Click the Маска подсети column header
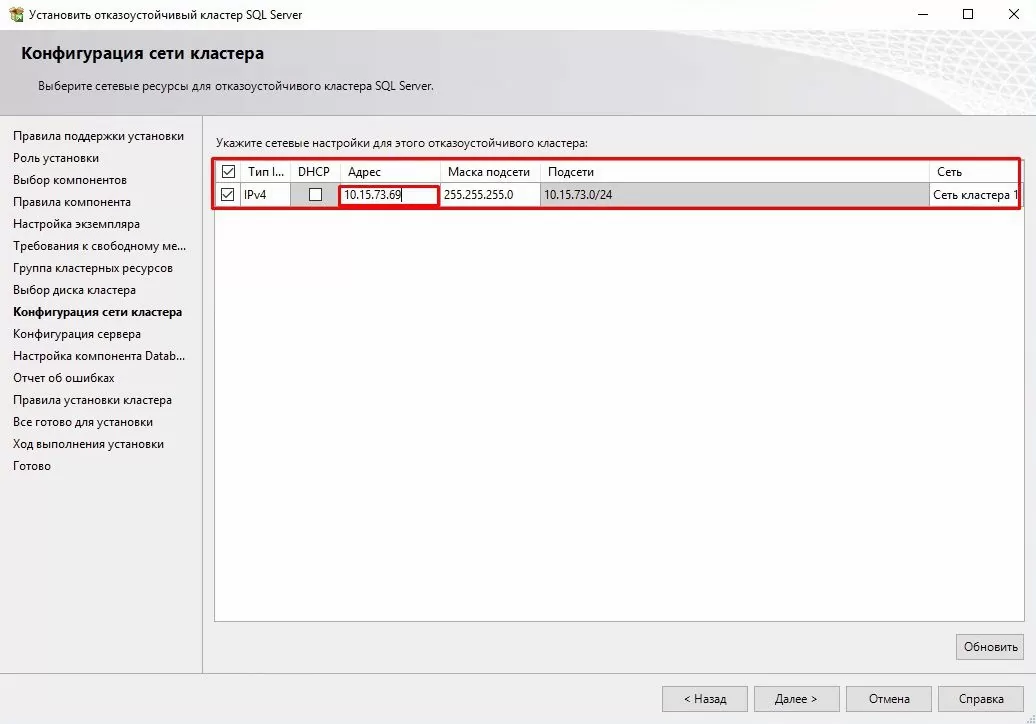 coord(490,172)
